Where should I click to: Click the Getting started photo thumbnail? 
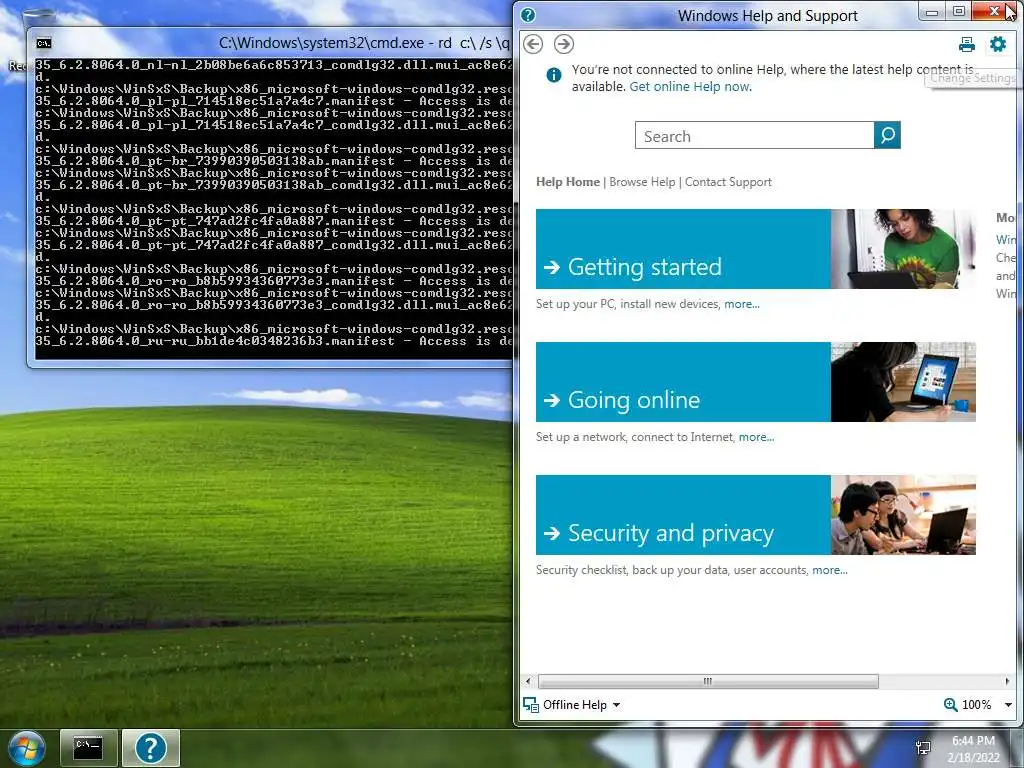point(903,249)
